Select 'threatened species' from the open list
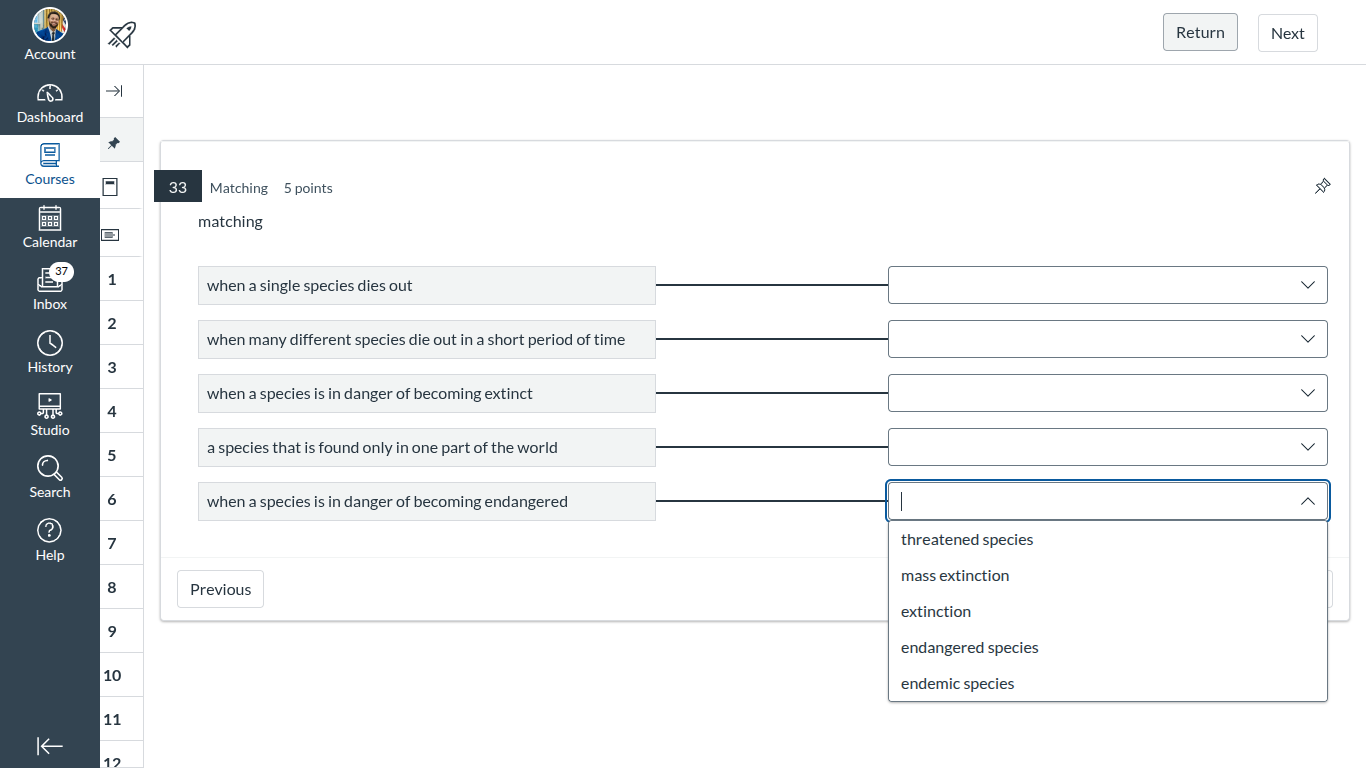The width and height of the screenshot is (1366, 768). tap(966, 540)
